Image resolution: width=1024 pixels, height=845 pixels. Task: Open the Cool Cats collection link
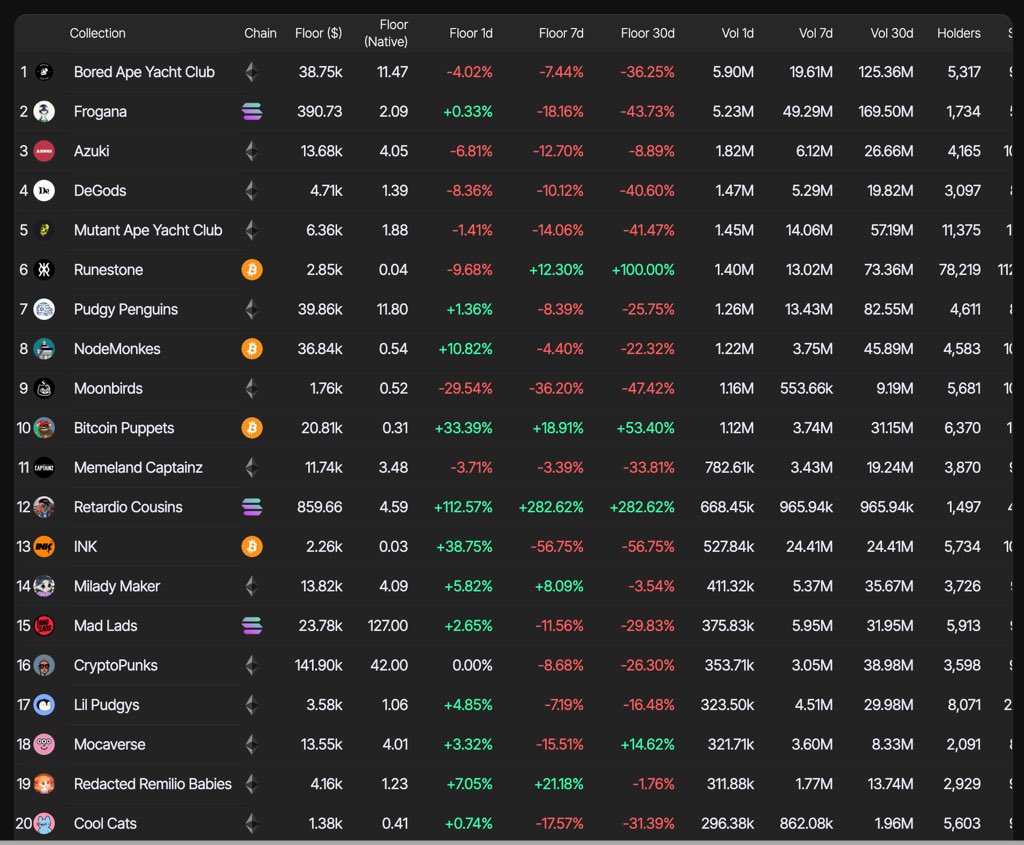(x=105, y=823)
